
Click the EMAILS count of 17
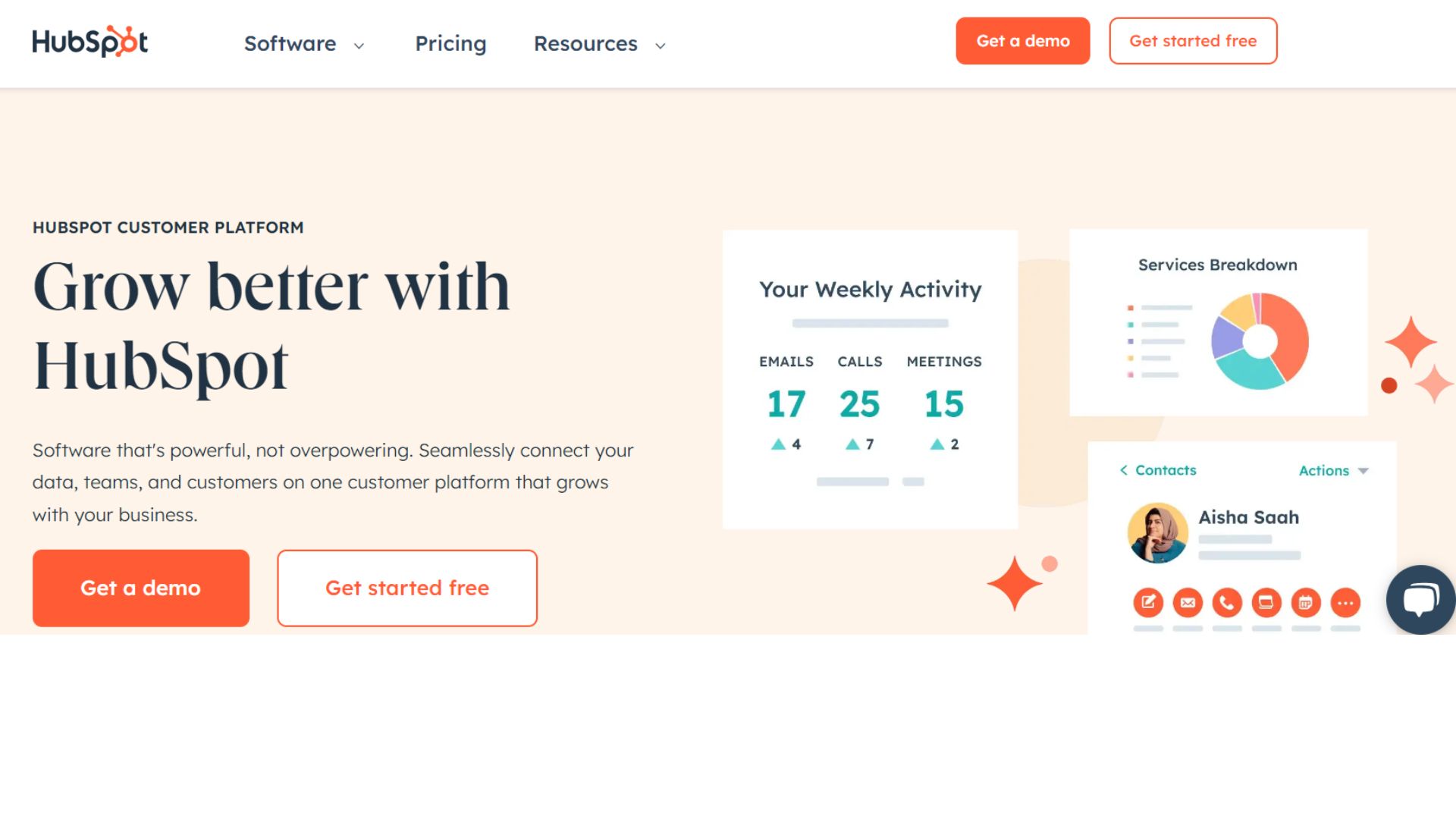[x=787, y=404]
